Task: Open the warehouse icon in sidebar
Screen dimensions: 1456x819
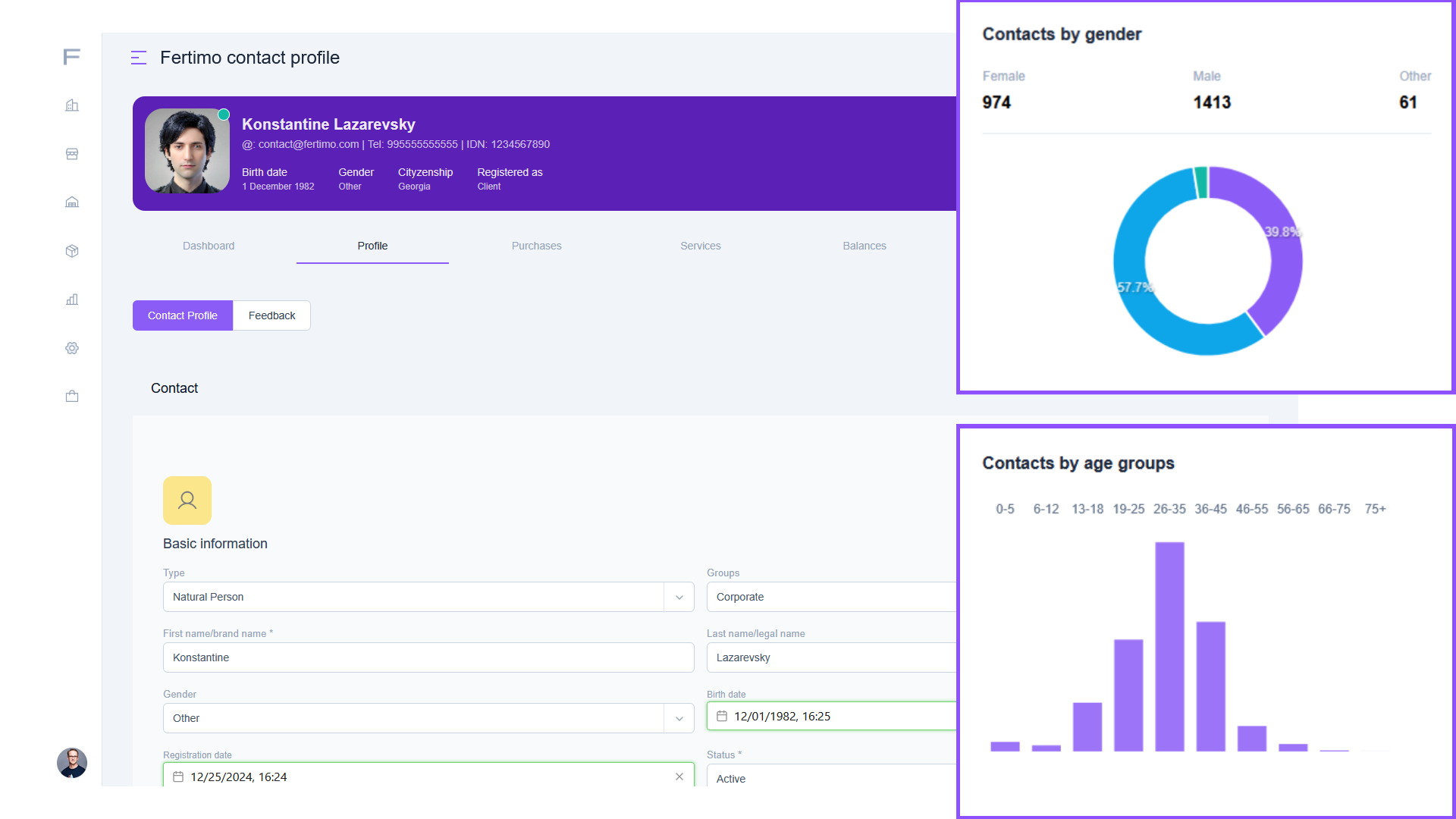Action: pyautogui.click(x=72, y=202)
